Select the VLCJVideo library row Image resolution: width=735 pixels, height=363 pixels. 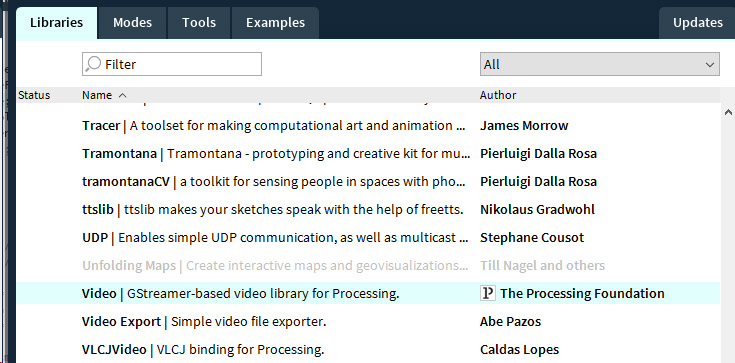coord(368,349)
